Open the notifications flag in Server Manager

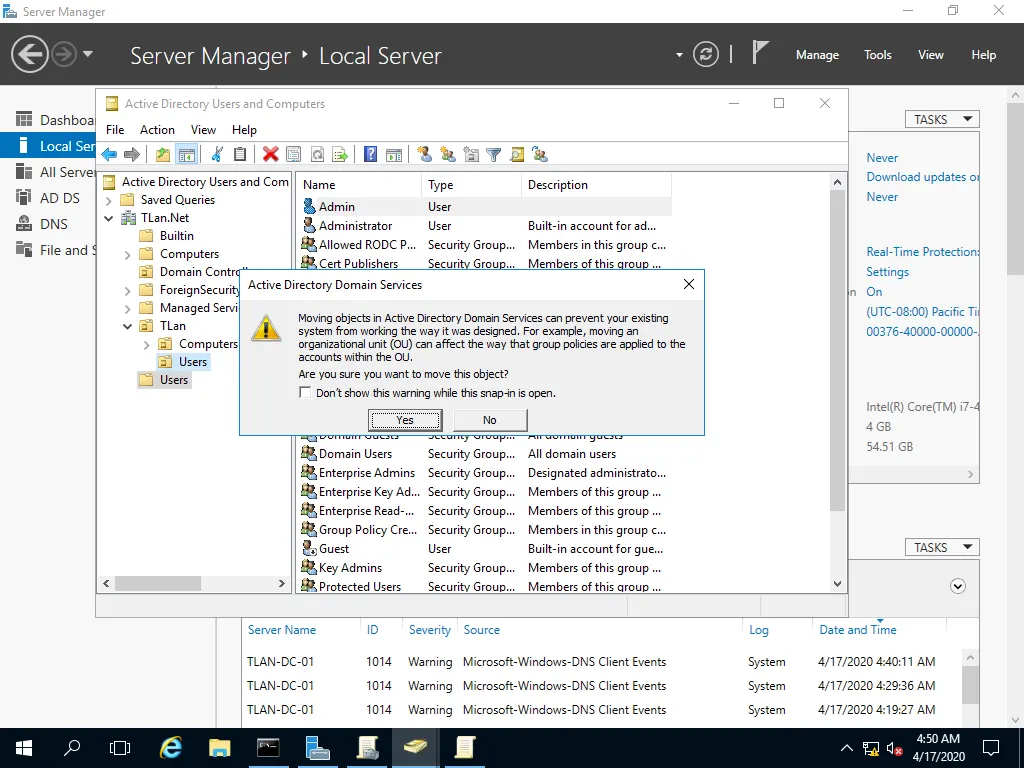tap(760, 52)
